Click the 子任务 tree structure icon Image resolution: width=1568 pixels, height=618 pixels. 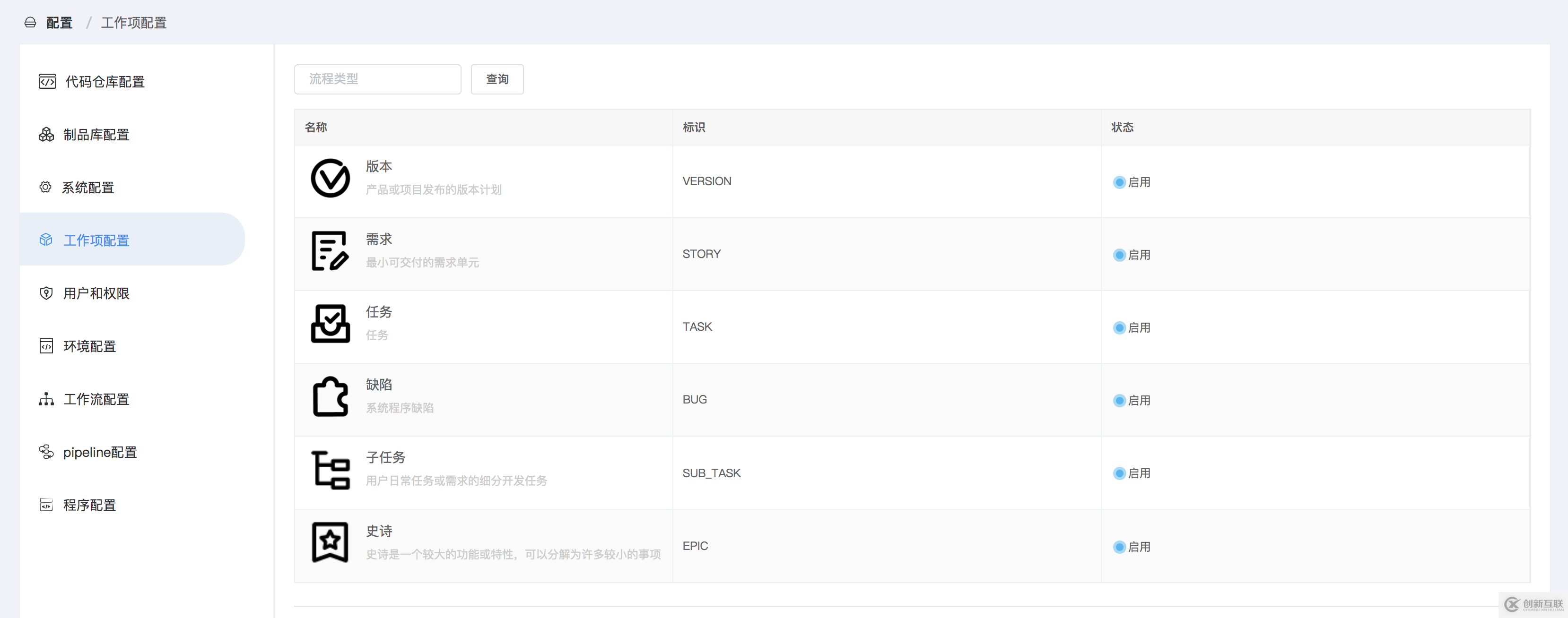click(331, 470)
